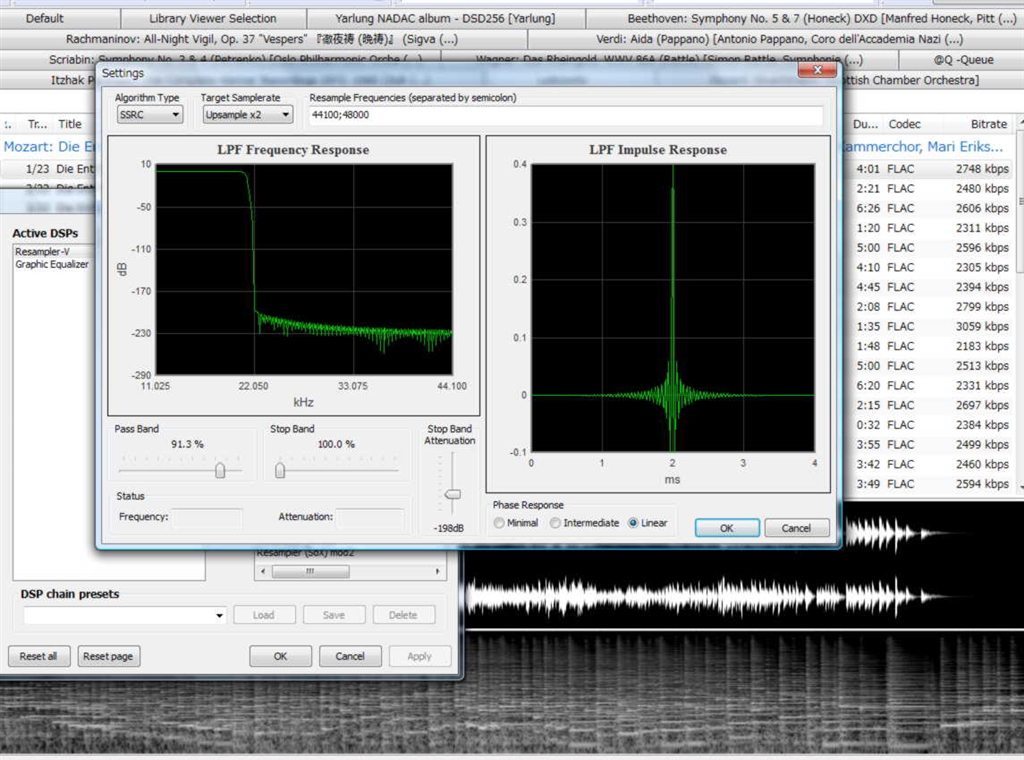1024x760 pixels.
Task: Click the Resample Frequencies input field
Action: click(565, 116)
